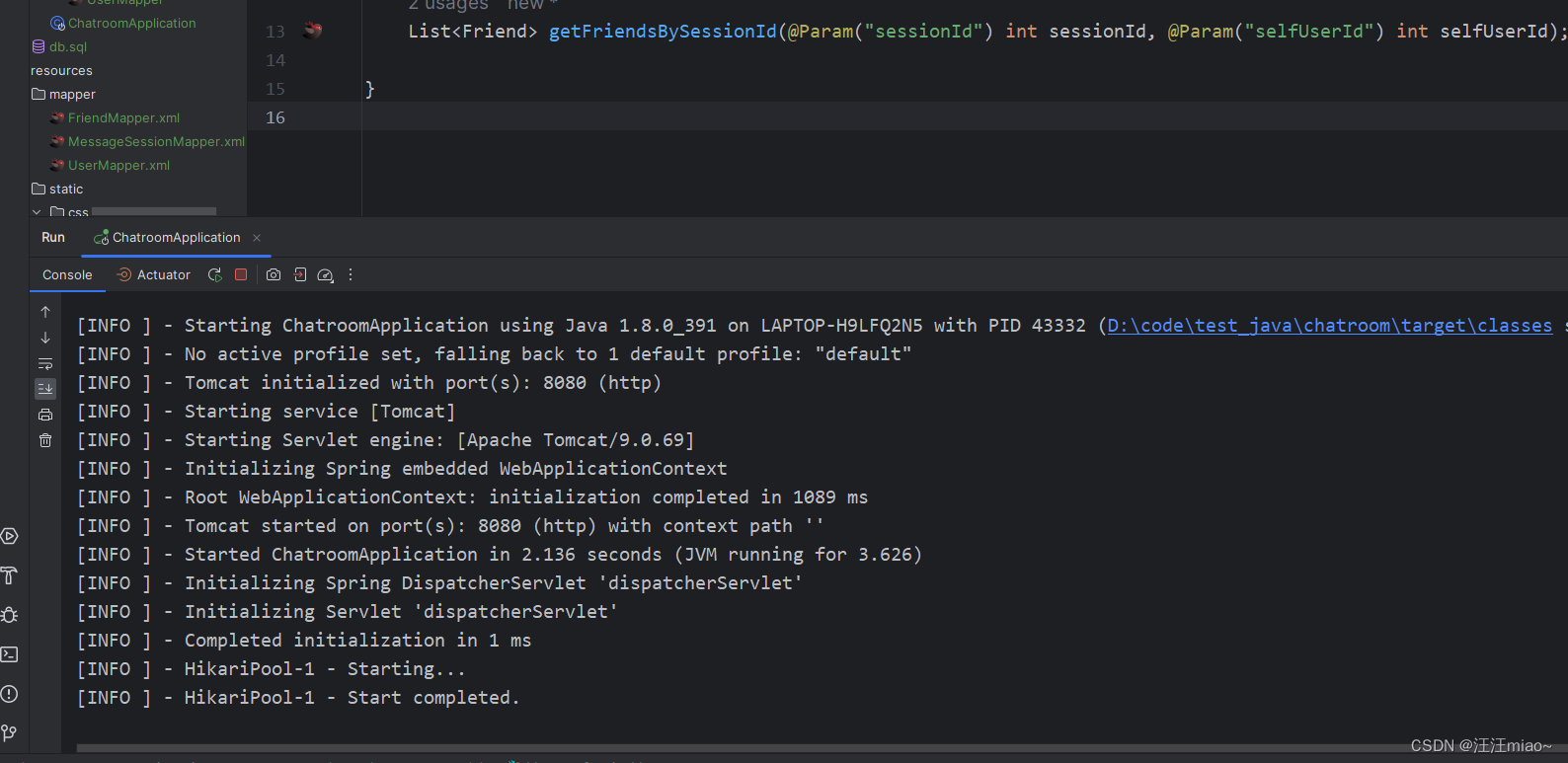The height and width of the screenshot is (763, 1568).
Task: Click the exit/attach icon in the run toolbar
Action: [x=300, y=275]
